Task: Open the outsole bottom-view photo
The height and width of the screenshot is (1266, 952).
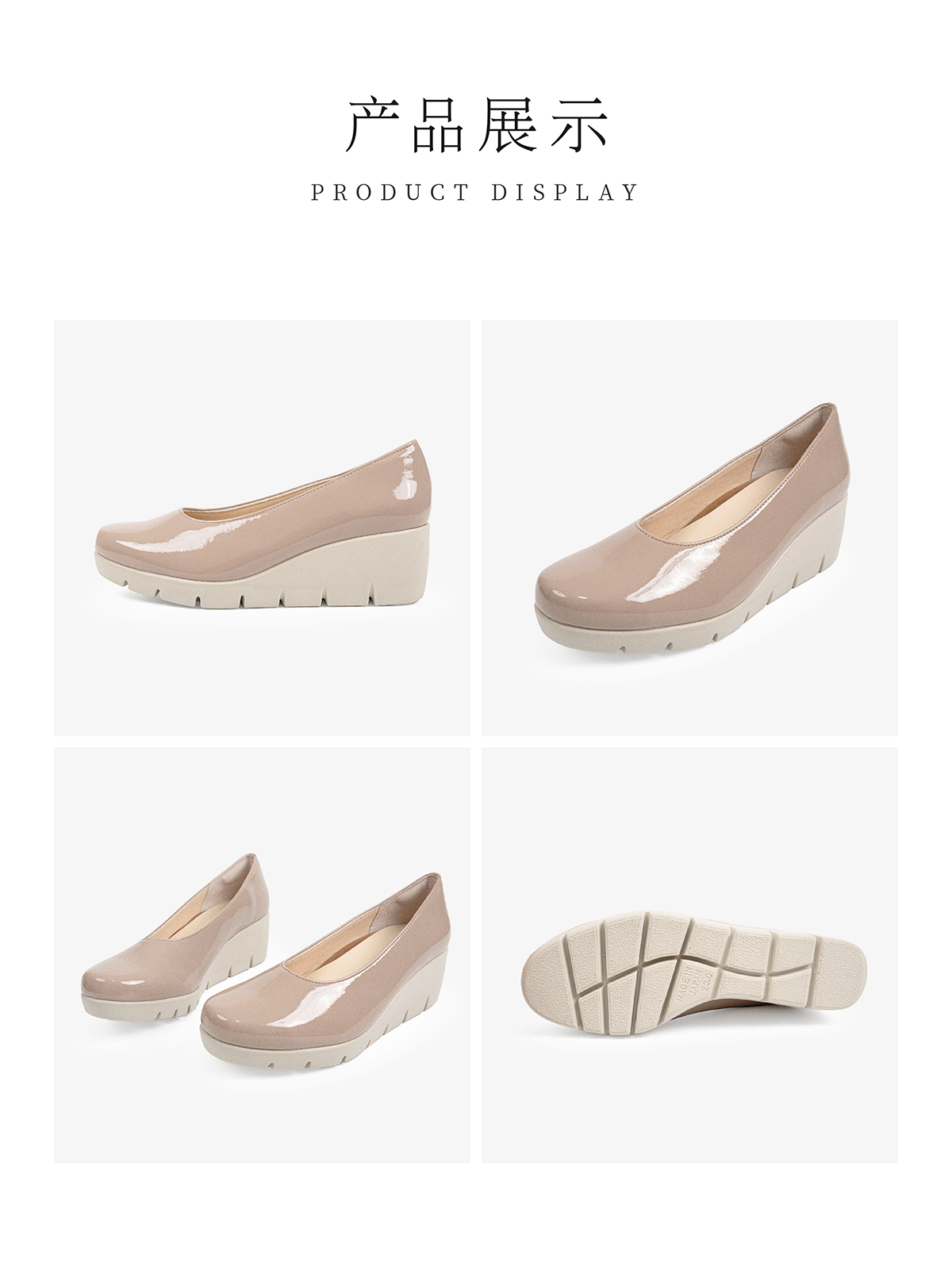Action: pos(689,955)
